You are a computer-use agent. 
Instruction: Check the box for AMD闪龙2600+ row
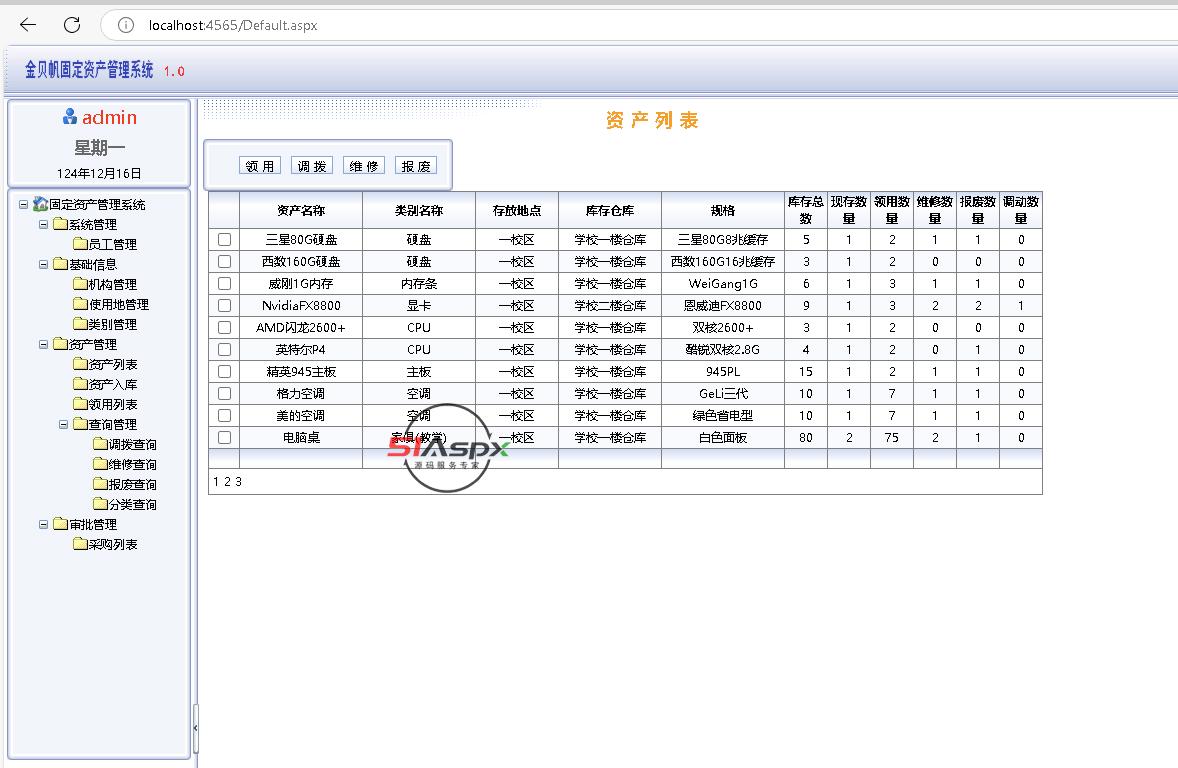[224, 328]
